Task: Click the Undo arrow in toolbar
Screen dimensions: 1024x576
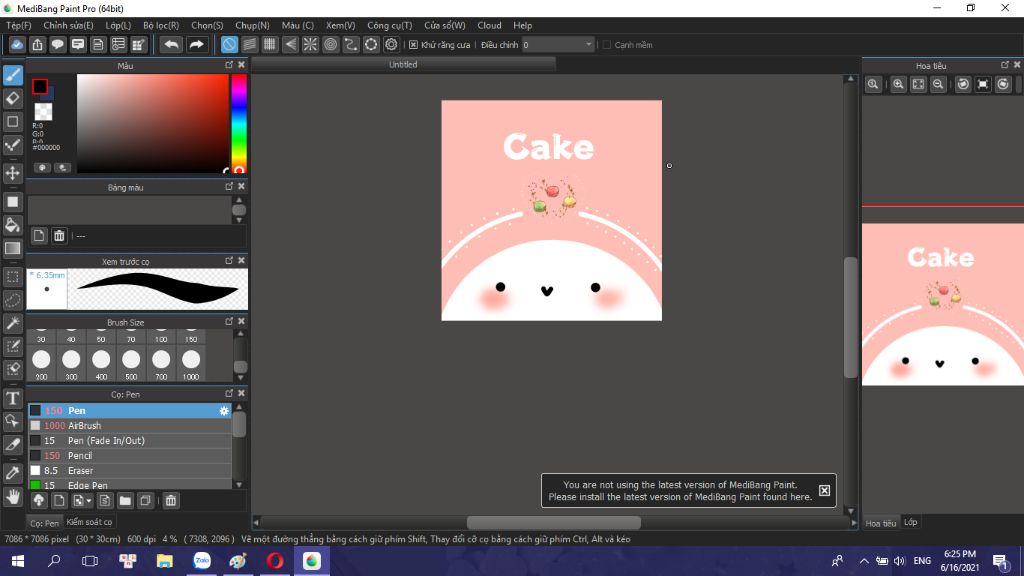Action: click(172, 44)
